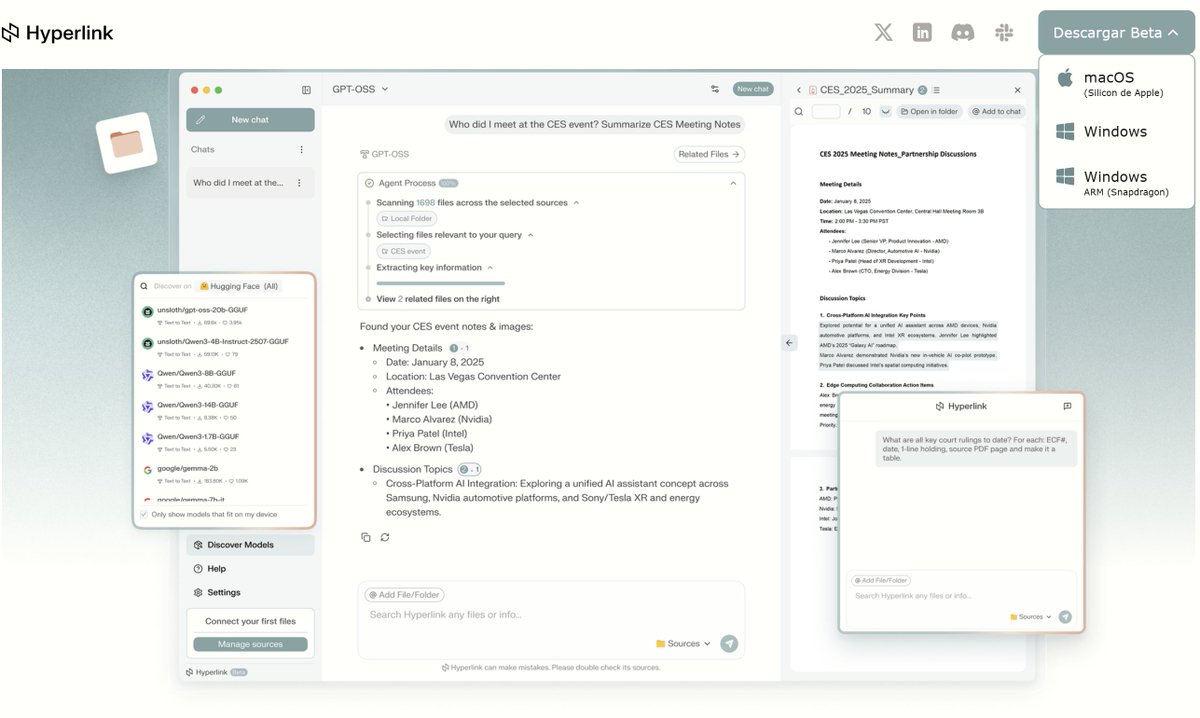This screenshot has height=718, width=1200.
Task: Collapse the Descargar Beta dropdown
Action: 1116,32
